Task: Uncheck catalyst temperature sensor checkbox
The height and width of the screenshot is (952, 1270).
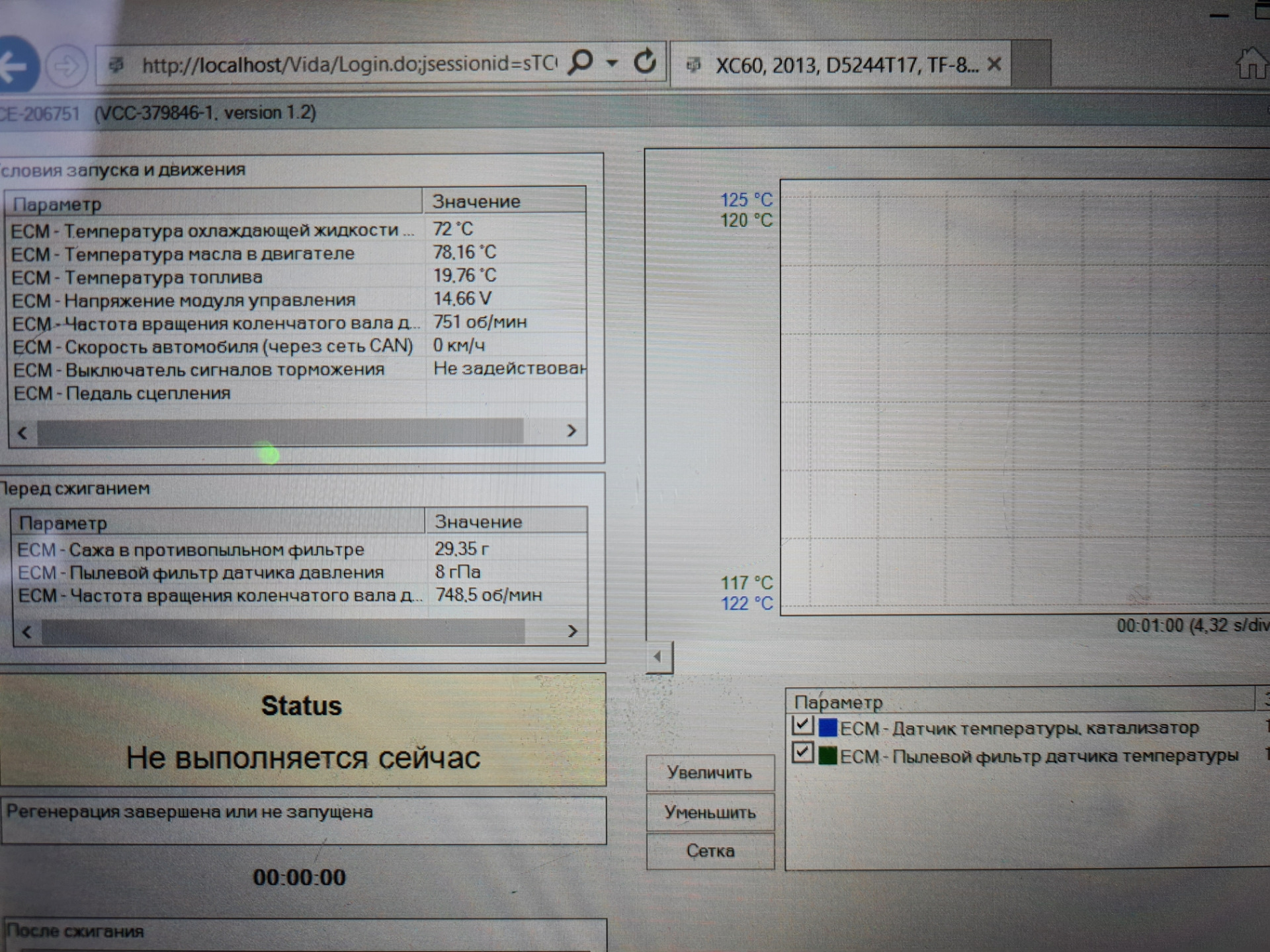Action: pyautogui.click(x=802, y=726)
